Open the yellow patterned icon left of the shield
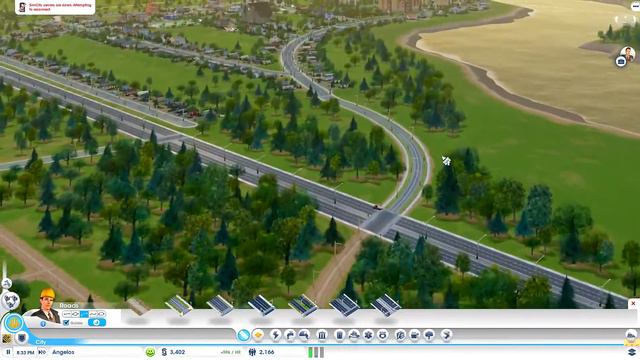This screenshot has height=360, width=640. click(7, 338)
